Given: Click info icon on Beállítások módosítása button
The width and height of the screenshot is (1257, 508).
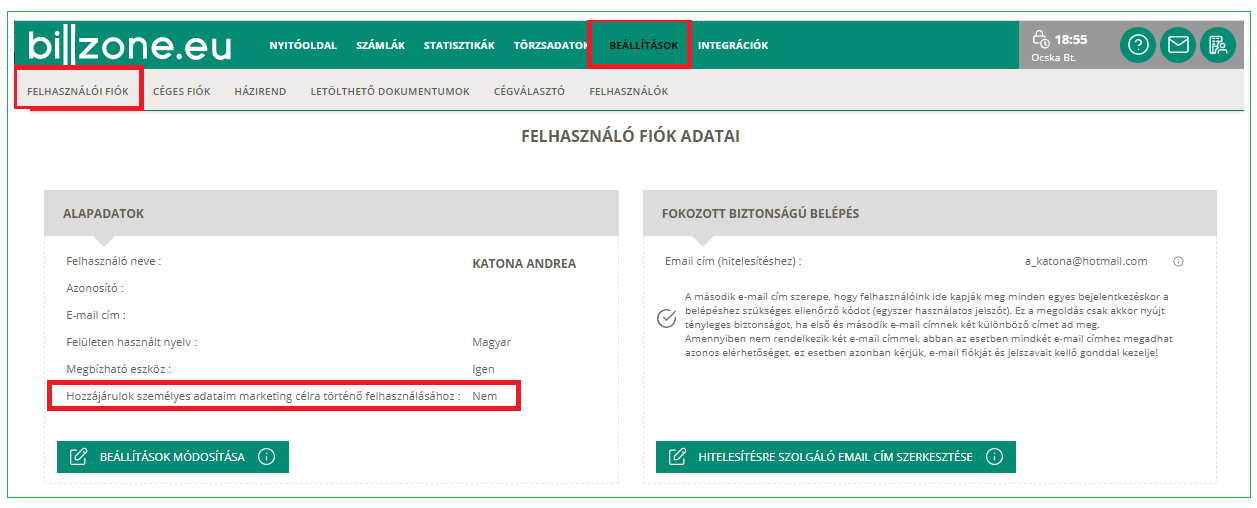Looking at the screenshot, I should (266, 457).
